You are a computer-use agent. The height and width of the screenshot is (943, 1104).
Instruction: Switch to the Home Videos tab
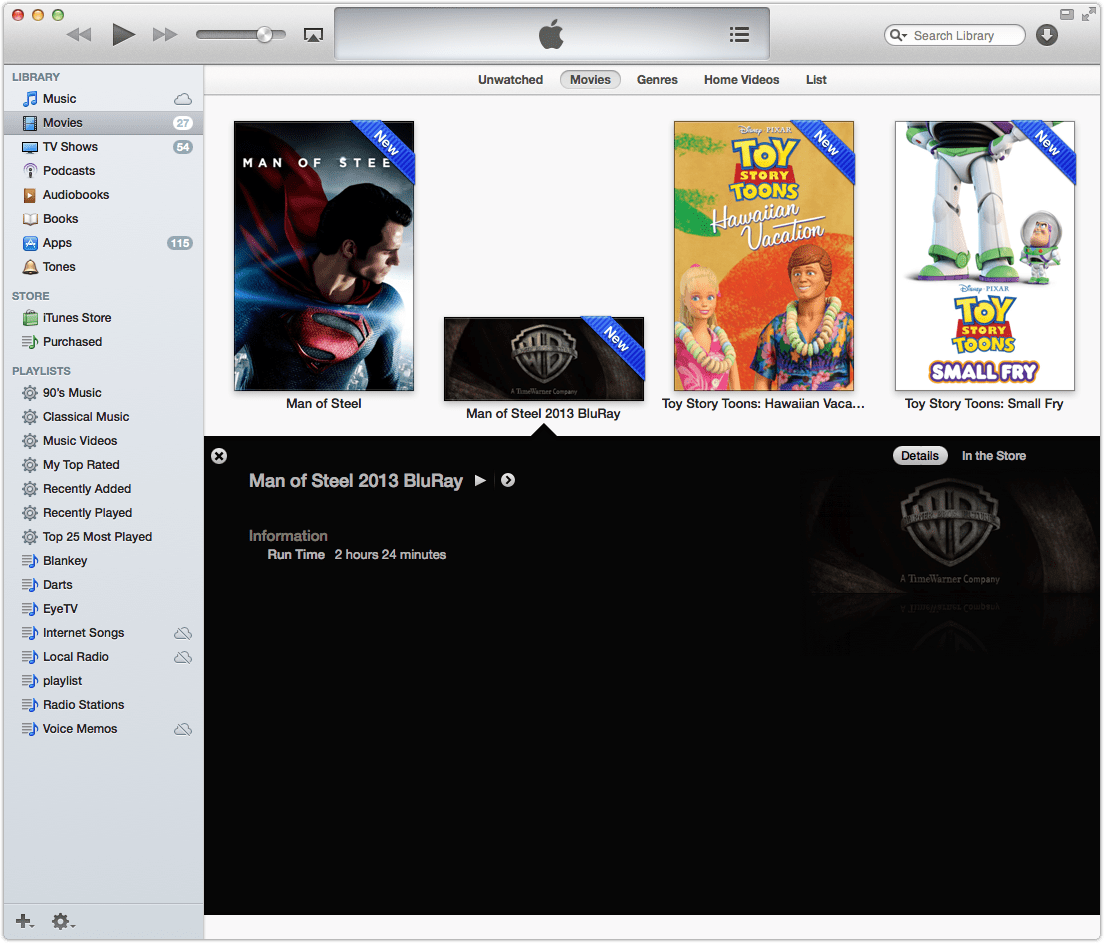pyautogui.click(x=741, y=80)
